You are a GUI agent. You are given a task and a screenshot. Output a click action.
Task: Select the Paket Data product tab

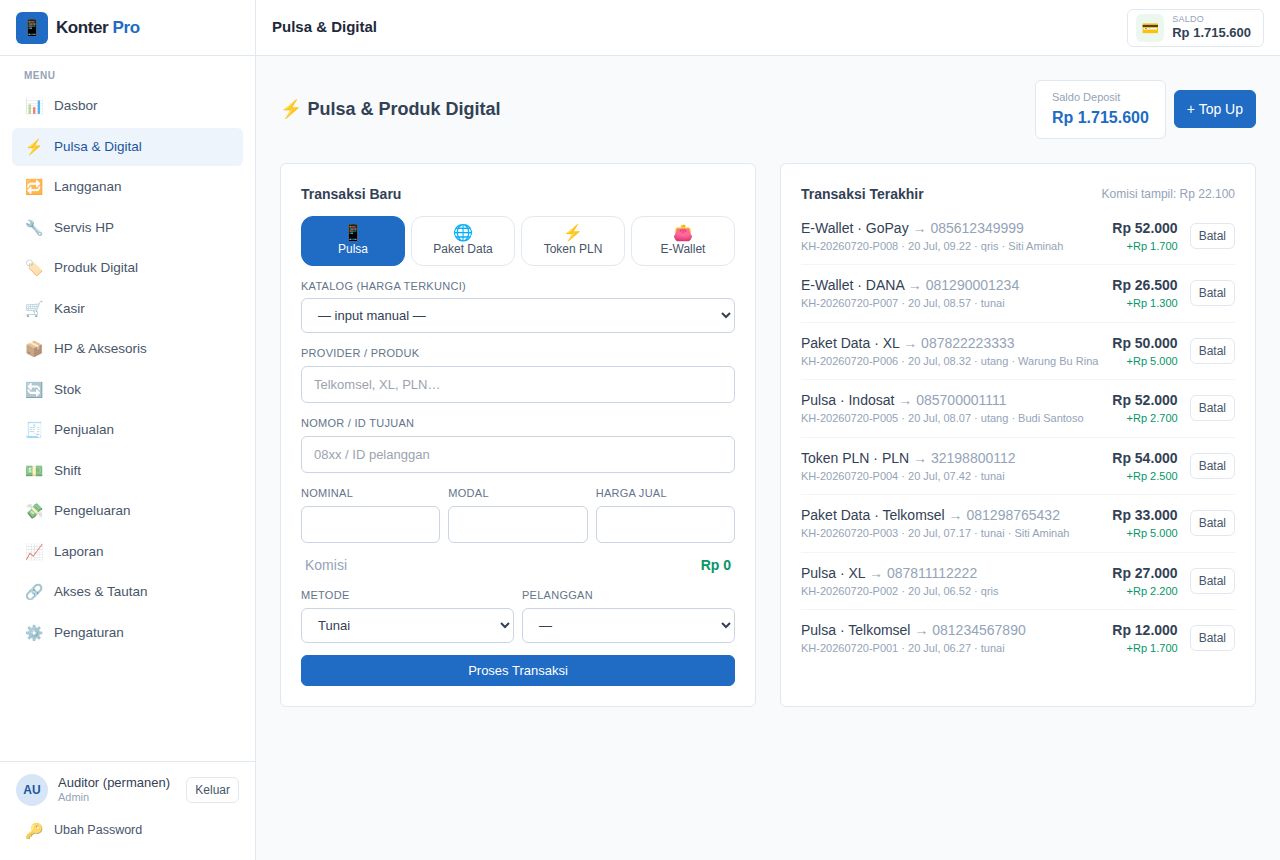click(x=463, y=241)
